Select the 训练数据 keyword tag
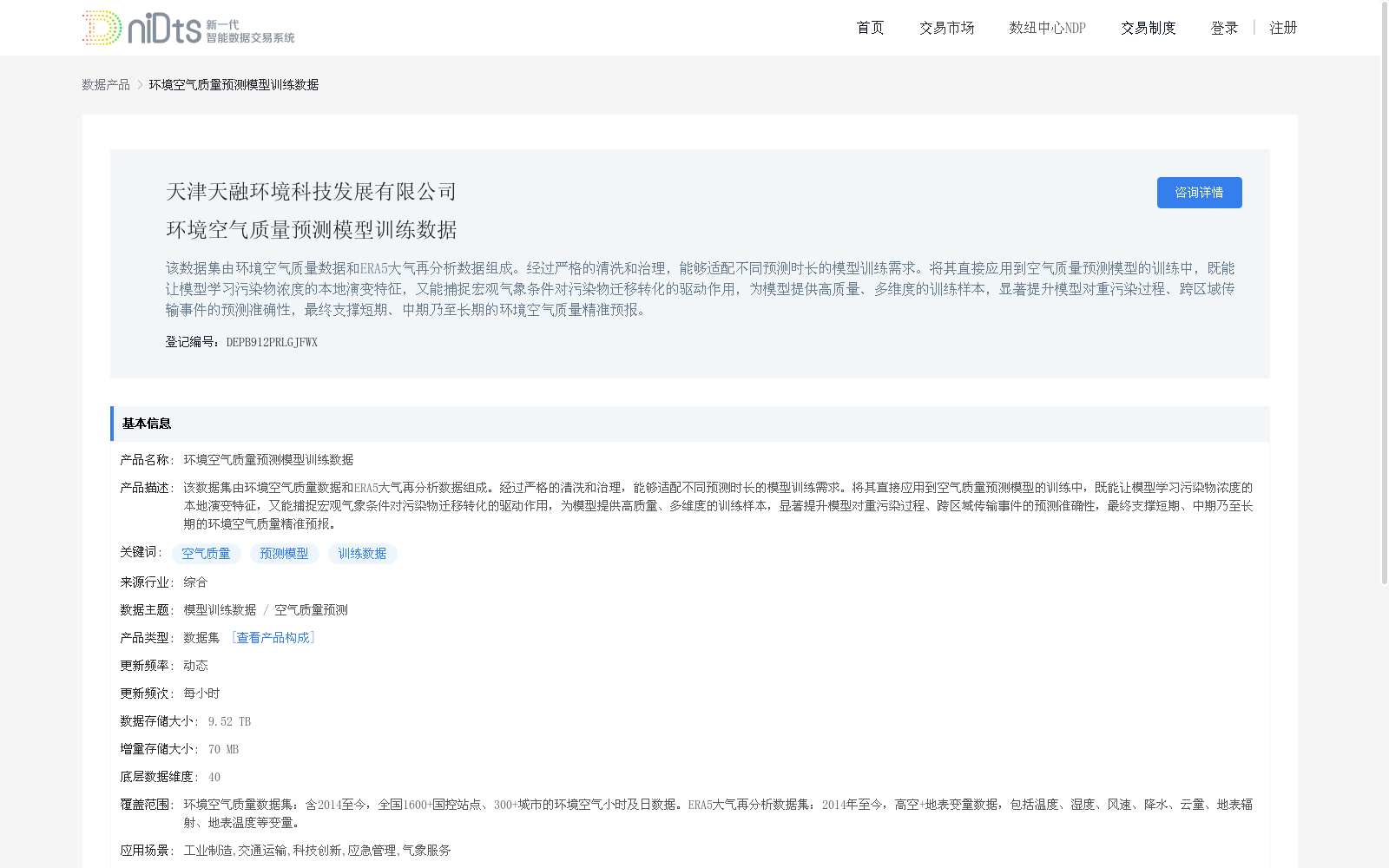 [x=362, y=554]
